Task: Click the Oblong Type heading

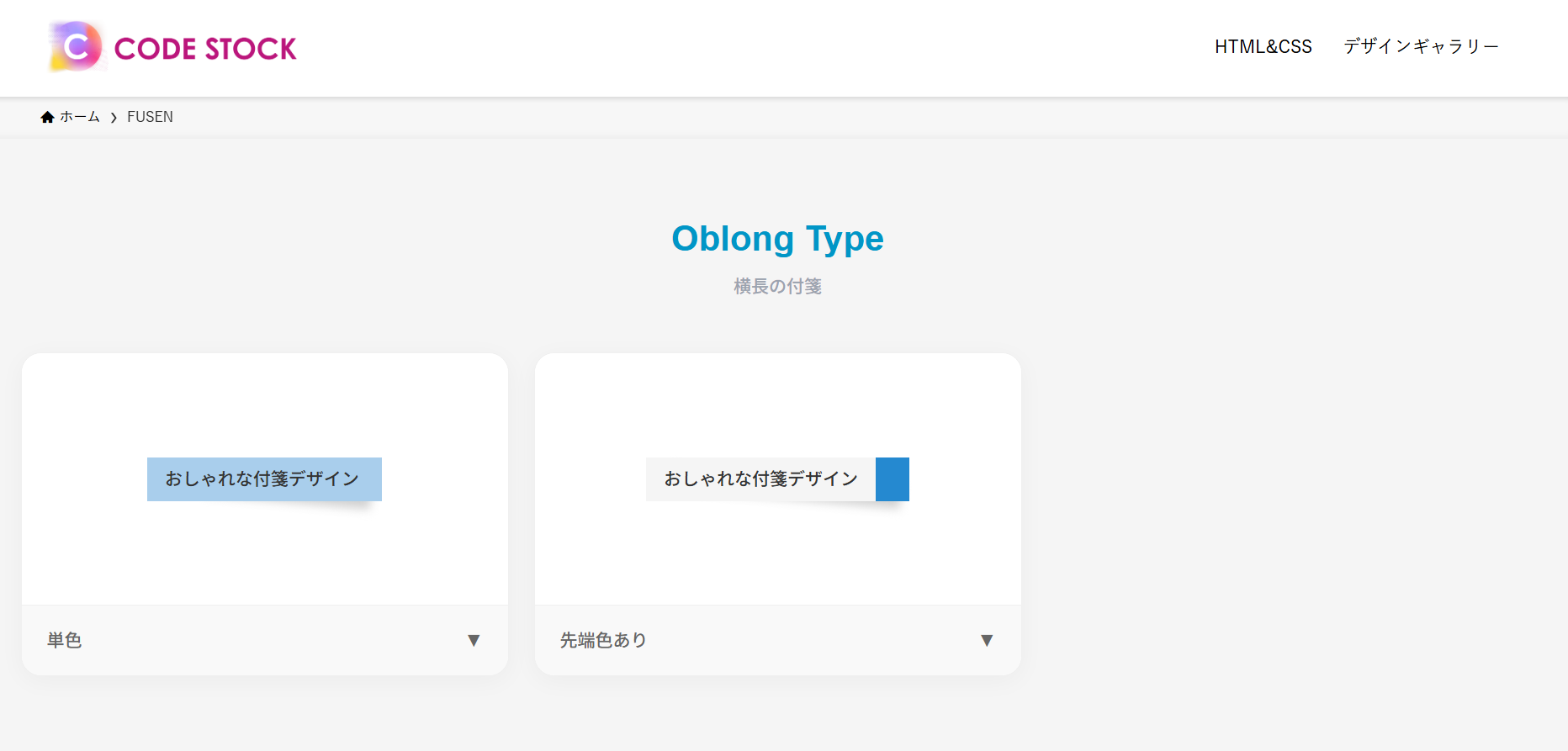Action: pos(777,239)
